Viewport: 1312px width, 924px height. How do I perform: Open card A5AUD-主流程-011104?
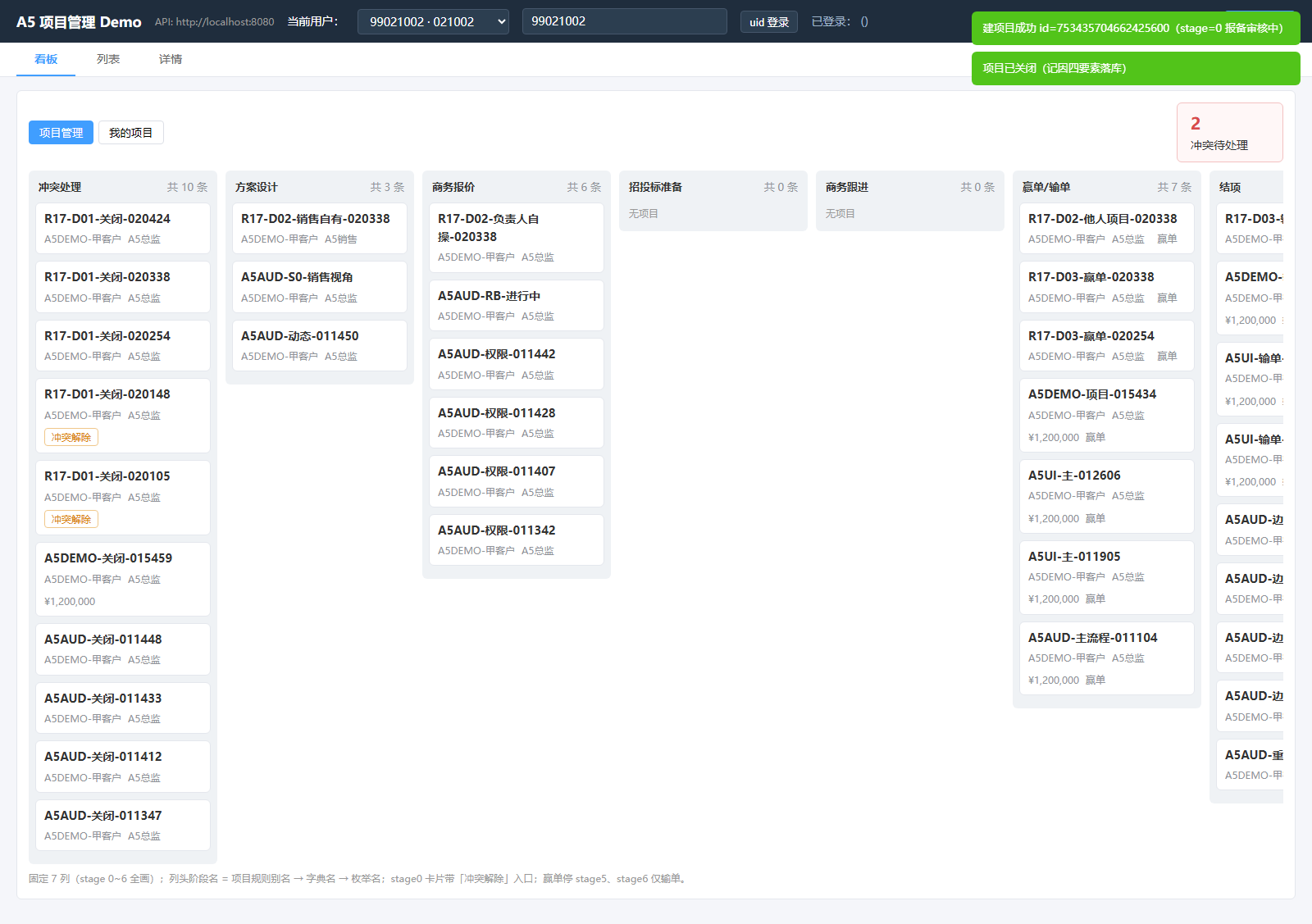1107,658
